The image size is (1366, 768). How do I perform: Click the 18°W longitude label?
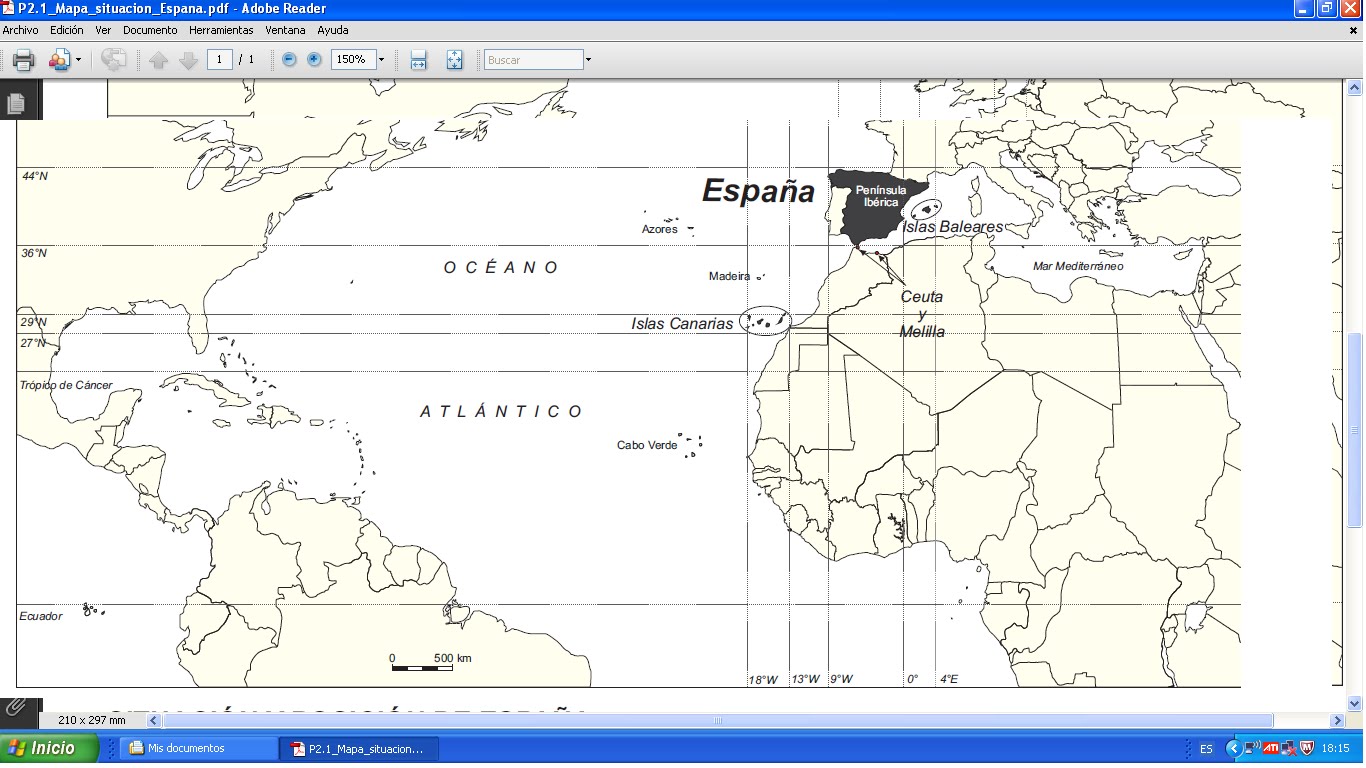(763, 680)
